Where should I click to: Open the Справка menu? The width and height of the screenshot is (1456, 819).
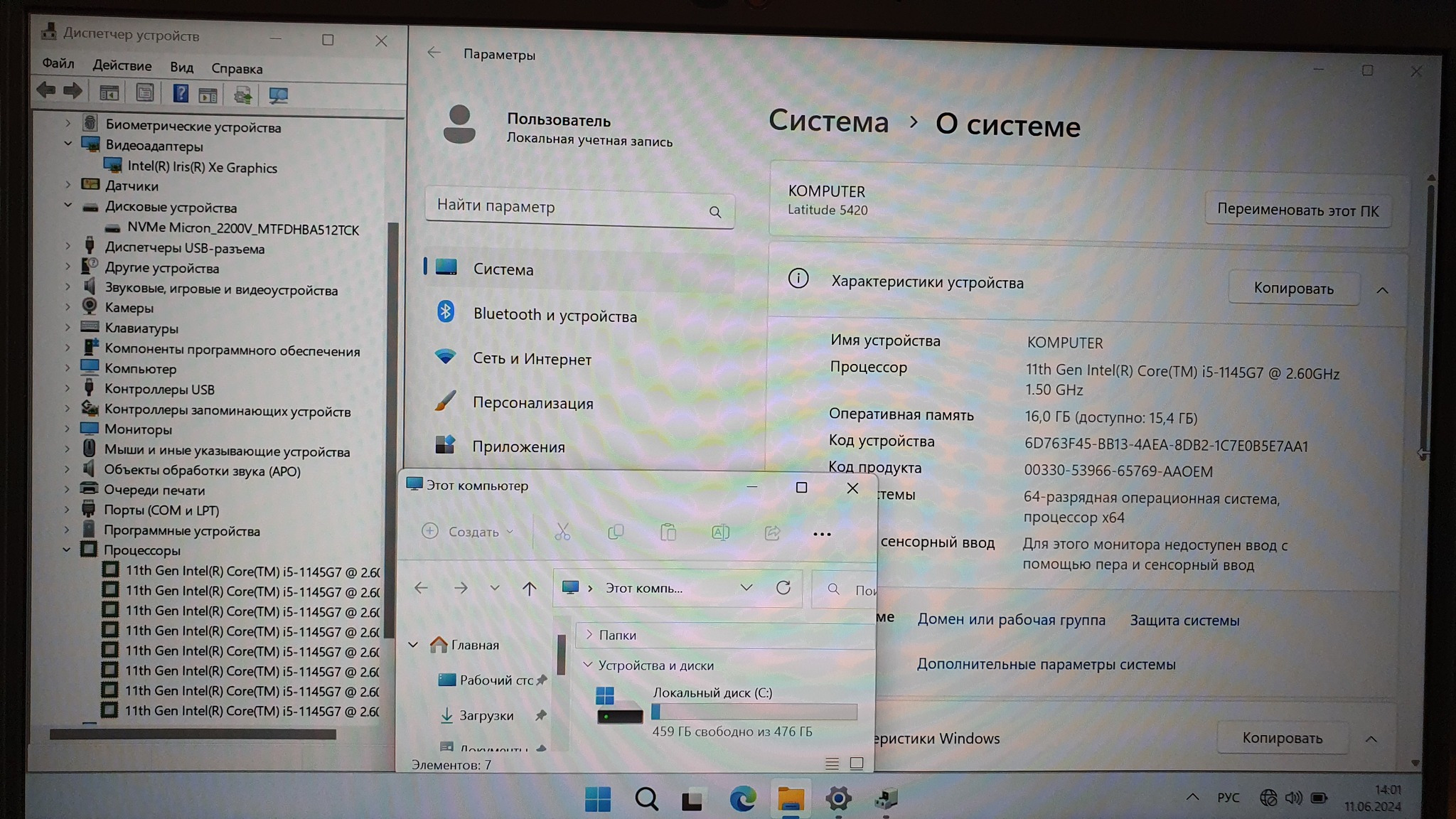[x=237, y=68]
